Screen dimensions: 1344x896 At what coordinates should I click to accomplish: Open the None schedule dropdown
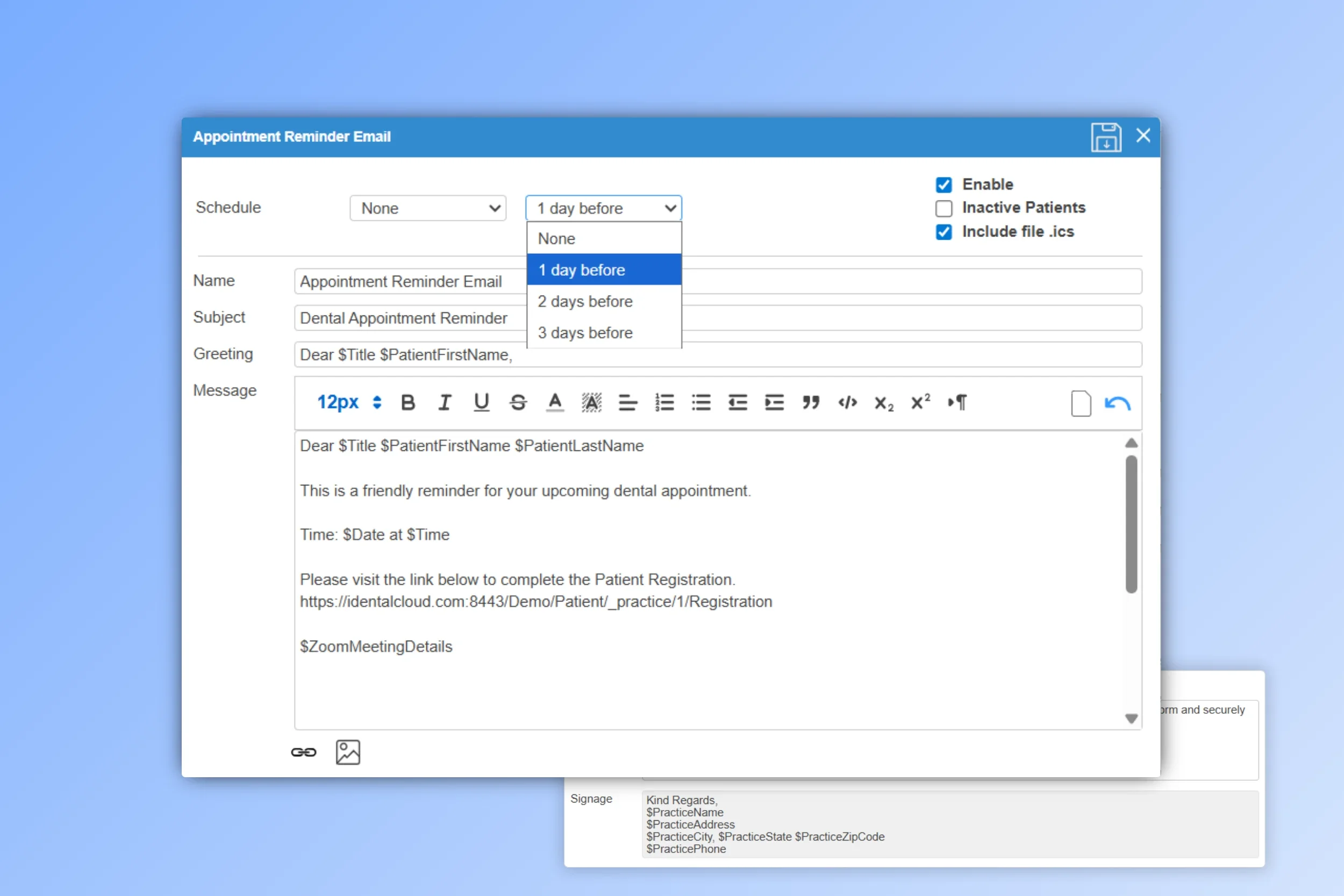(427, 208)
